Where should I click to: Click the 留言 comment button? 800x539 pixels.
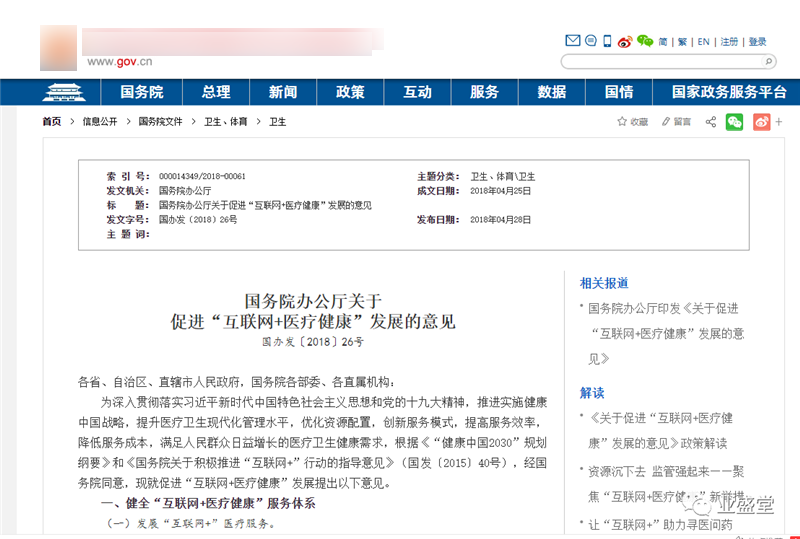click(675, 122)
